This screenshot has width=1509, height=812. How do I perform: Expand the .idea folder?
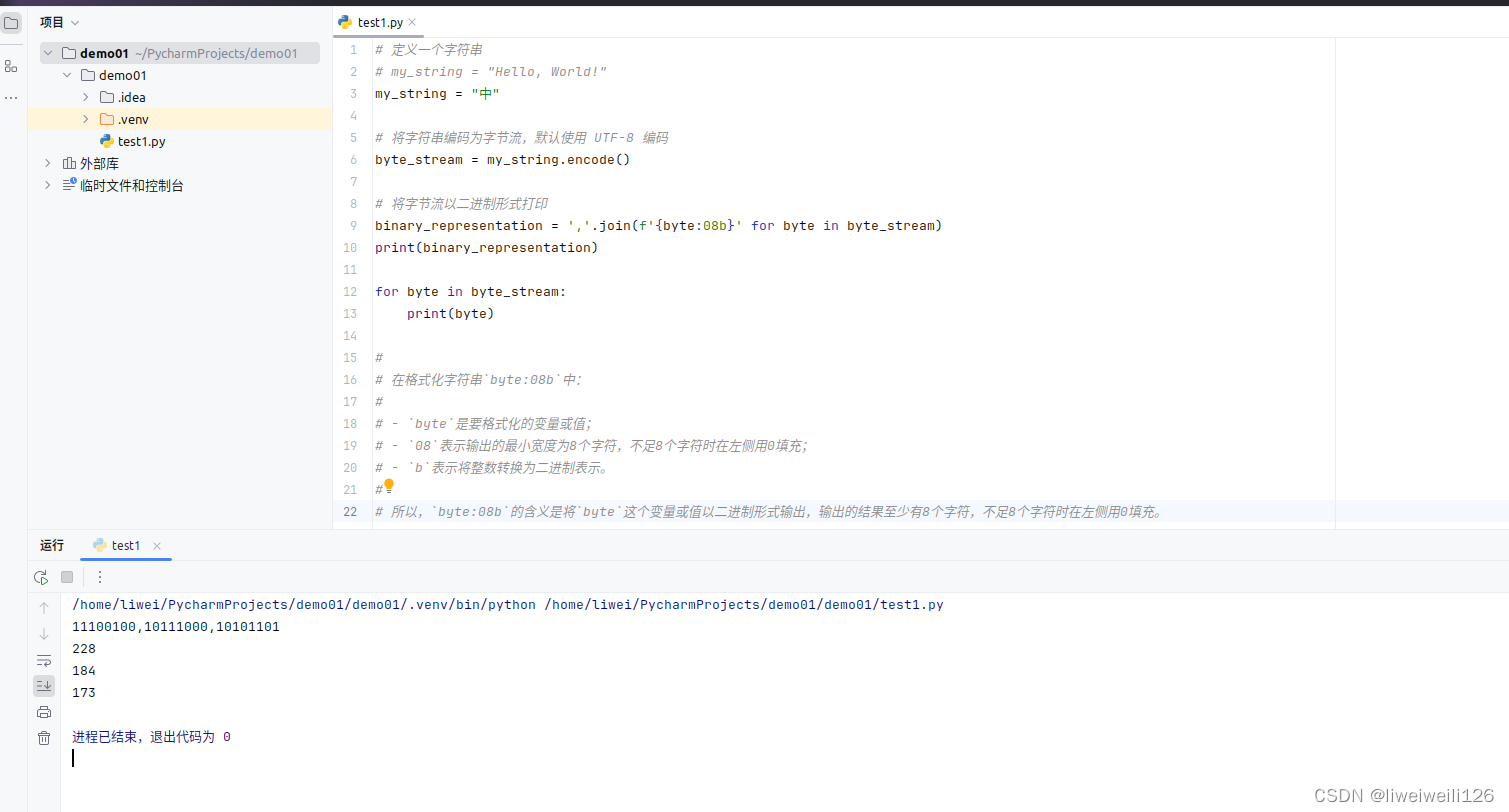coord(86,97)
